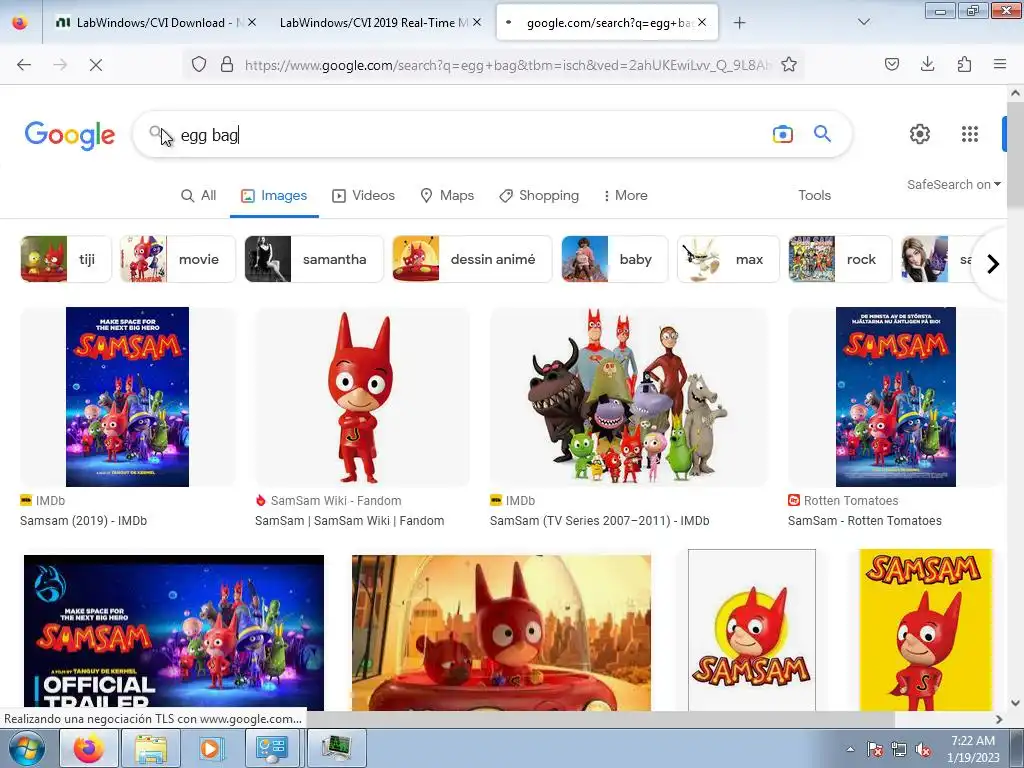Close the LabWindows/CVI Download tab

pos(252,22)
